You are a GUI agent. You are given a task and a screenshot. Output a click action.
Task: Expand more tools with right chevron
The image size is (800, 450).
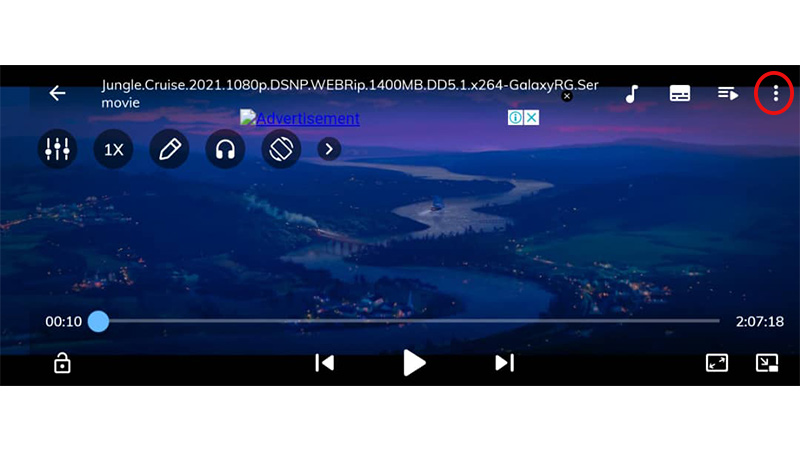[x=329, y=149]
